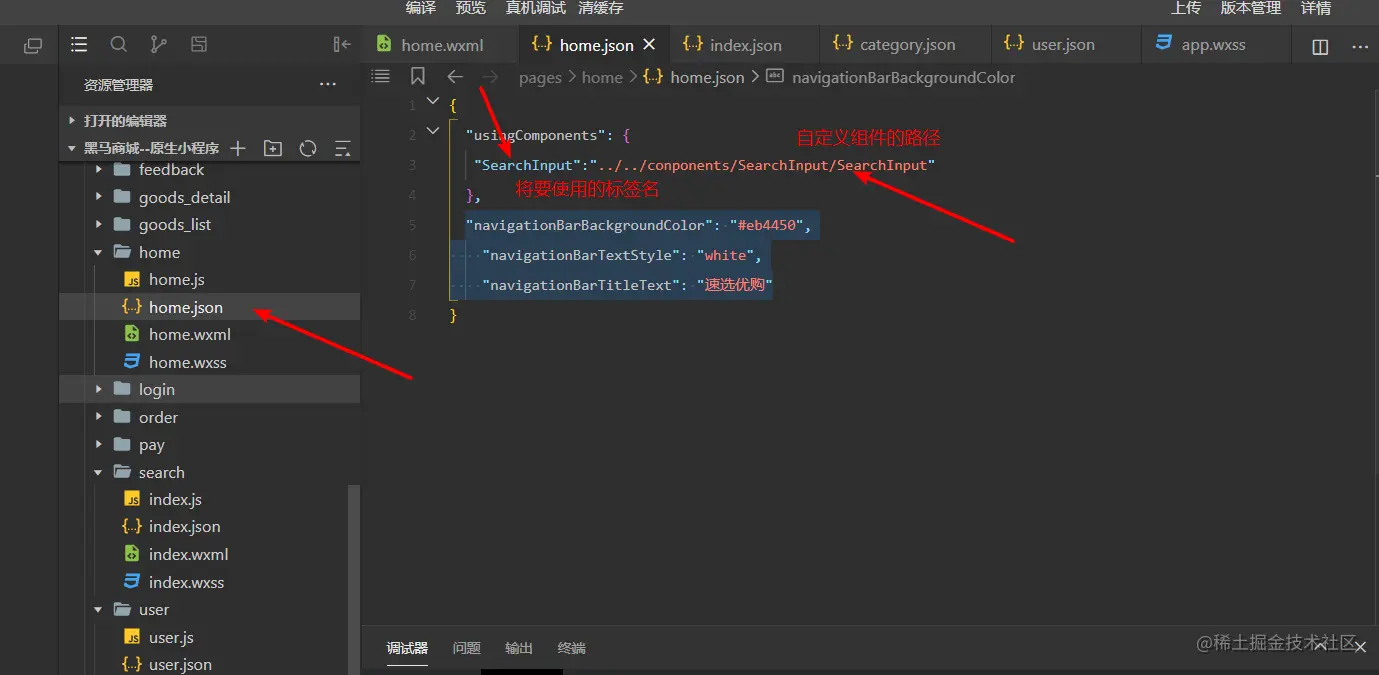Screen dimensions: 1379x675
Task: Open home.wxss in the file tree
Action: coord(209,362)
